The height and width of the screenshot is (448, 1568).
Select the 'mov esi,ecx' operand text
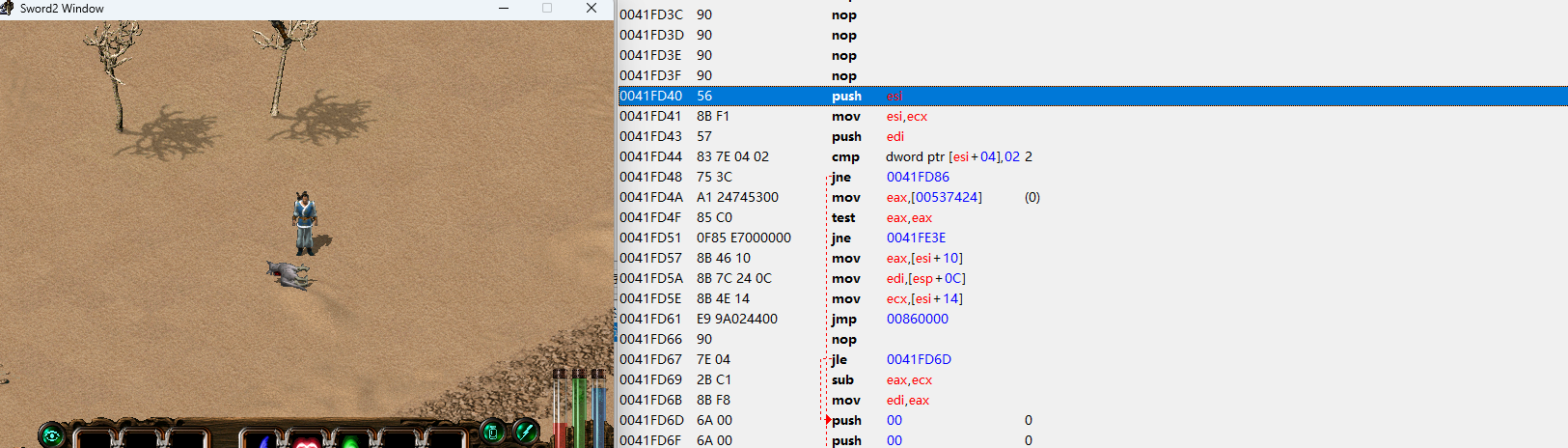[x=907, y=116]
